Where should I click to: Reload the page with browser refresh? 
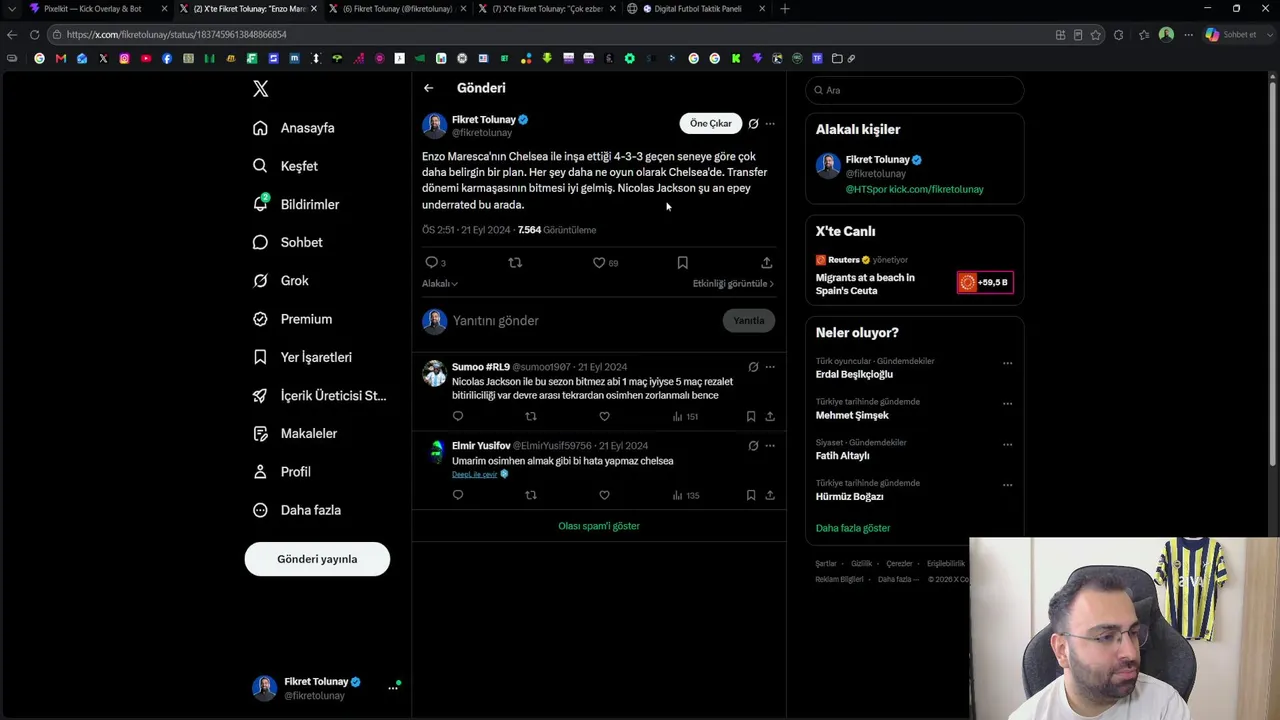(34, 35)
